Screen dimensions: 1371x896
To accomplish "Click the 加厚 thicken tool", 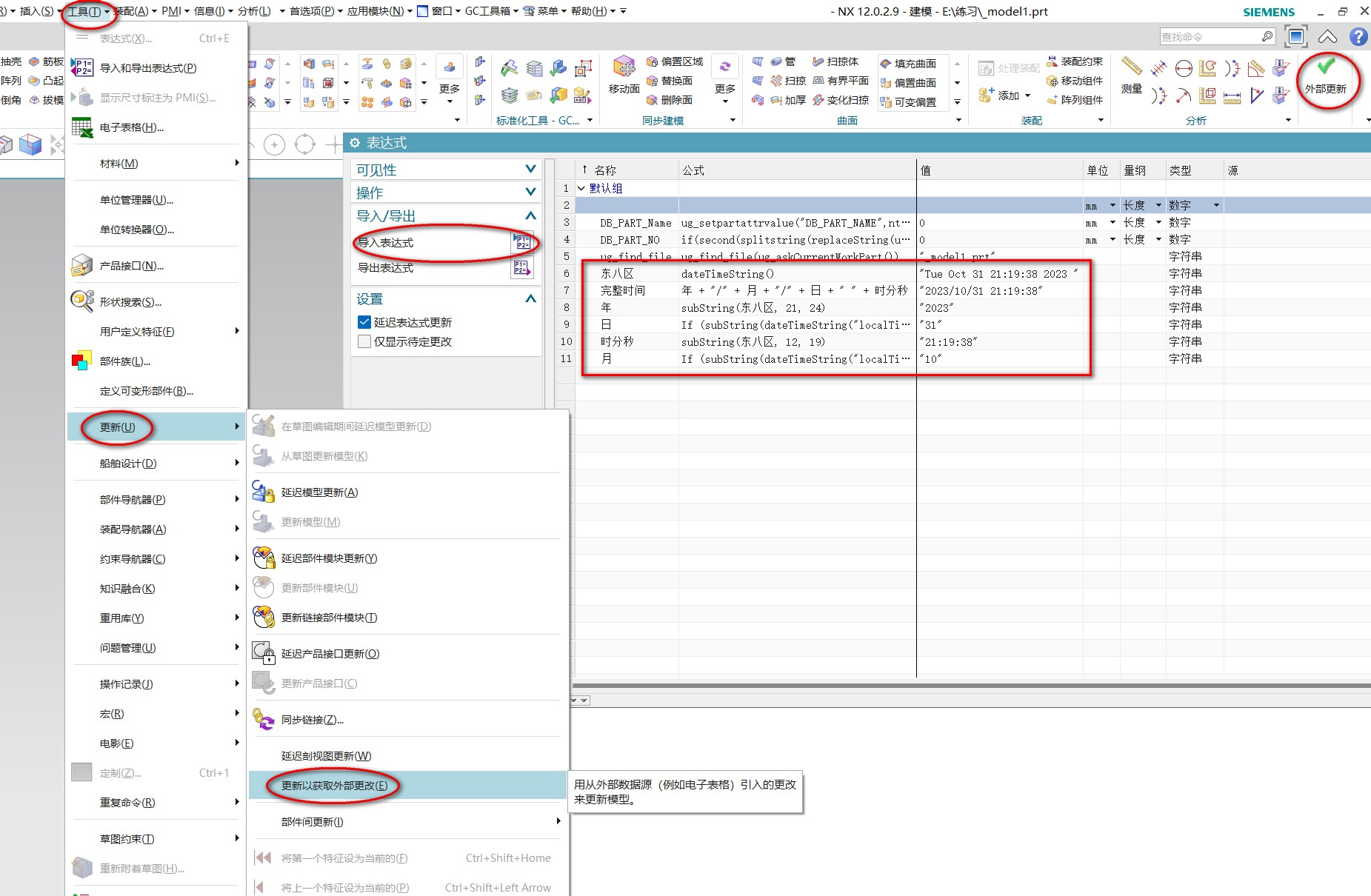I will 788,100.
